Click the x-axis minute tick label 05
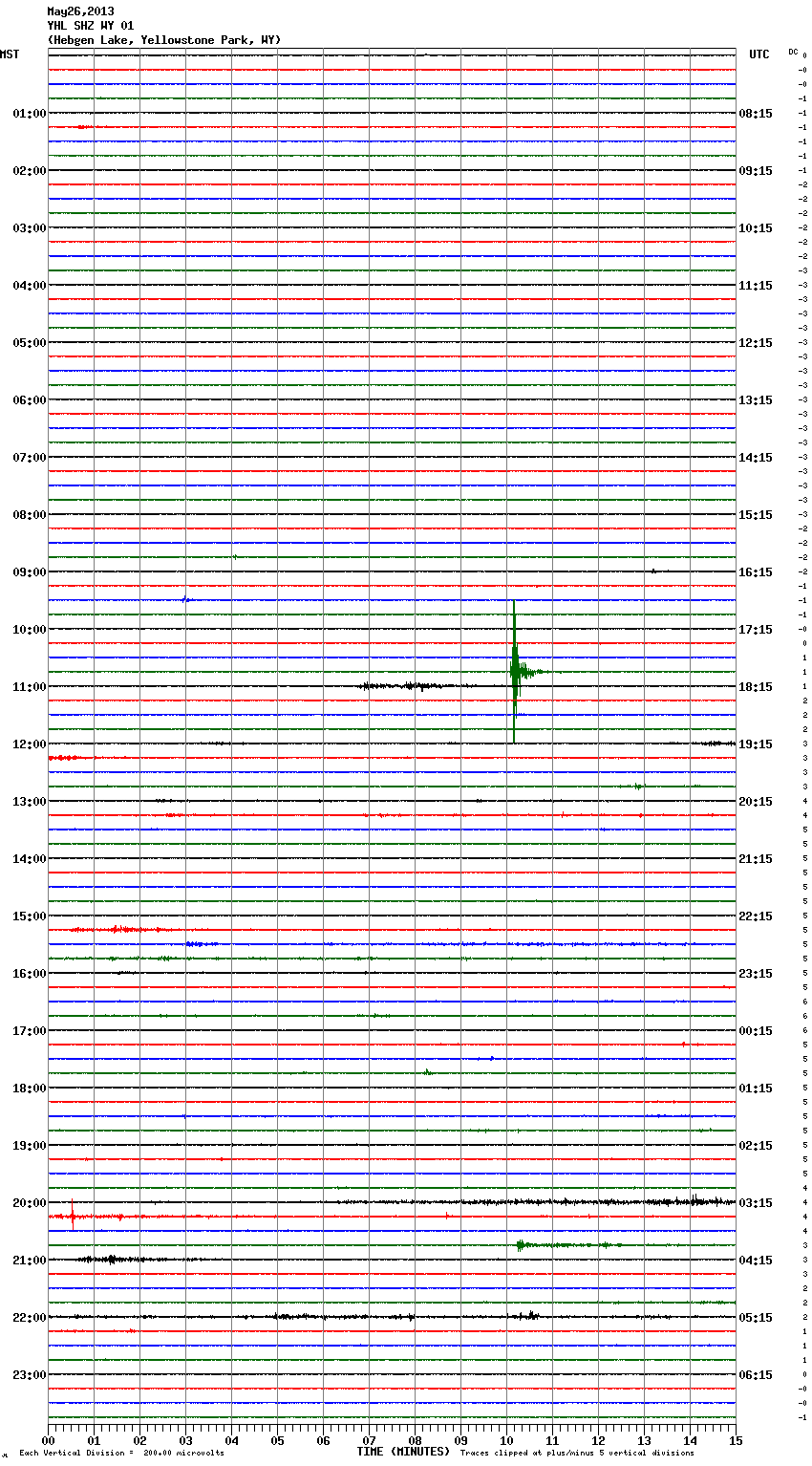Image resolution: width=812 pixels, height=1466 pixels. tap(277, 1441)
